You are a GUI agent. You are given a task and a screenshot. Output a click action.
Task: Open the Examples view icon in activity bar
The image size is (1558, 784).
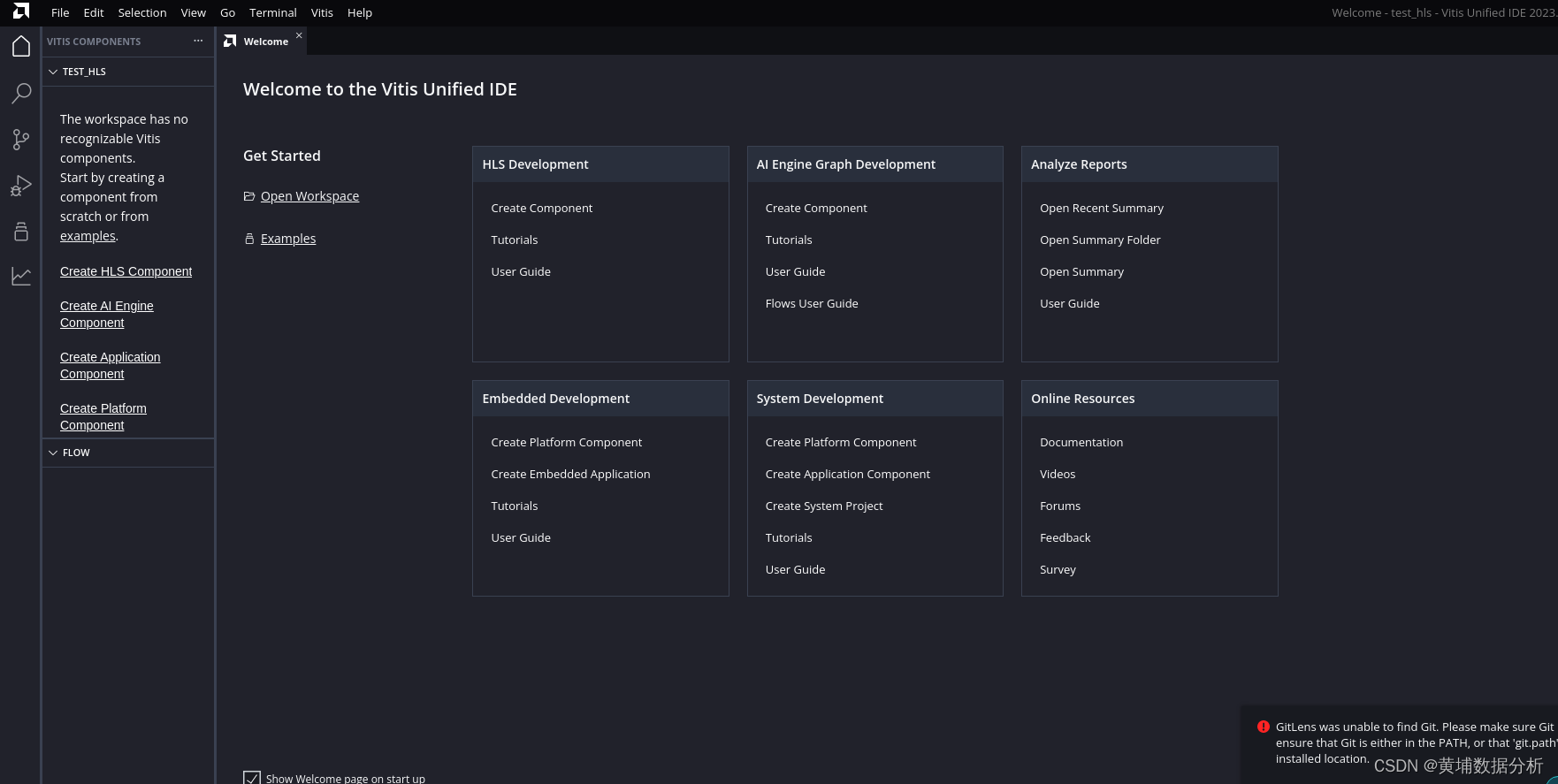(x=21, y=232)
